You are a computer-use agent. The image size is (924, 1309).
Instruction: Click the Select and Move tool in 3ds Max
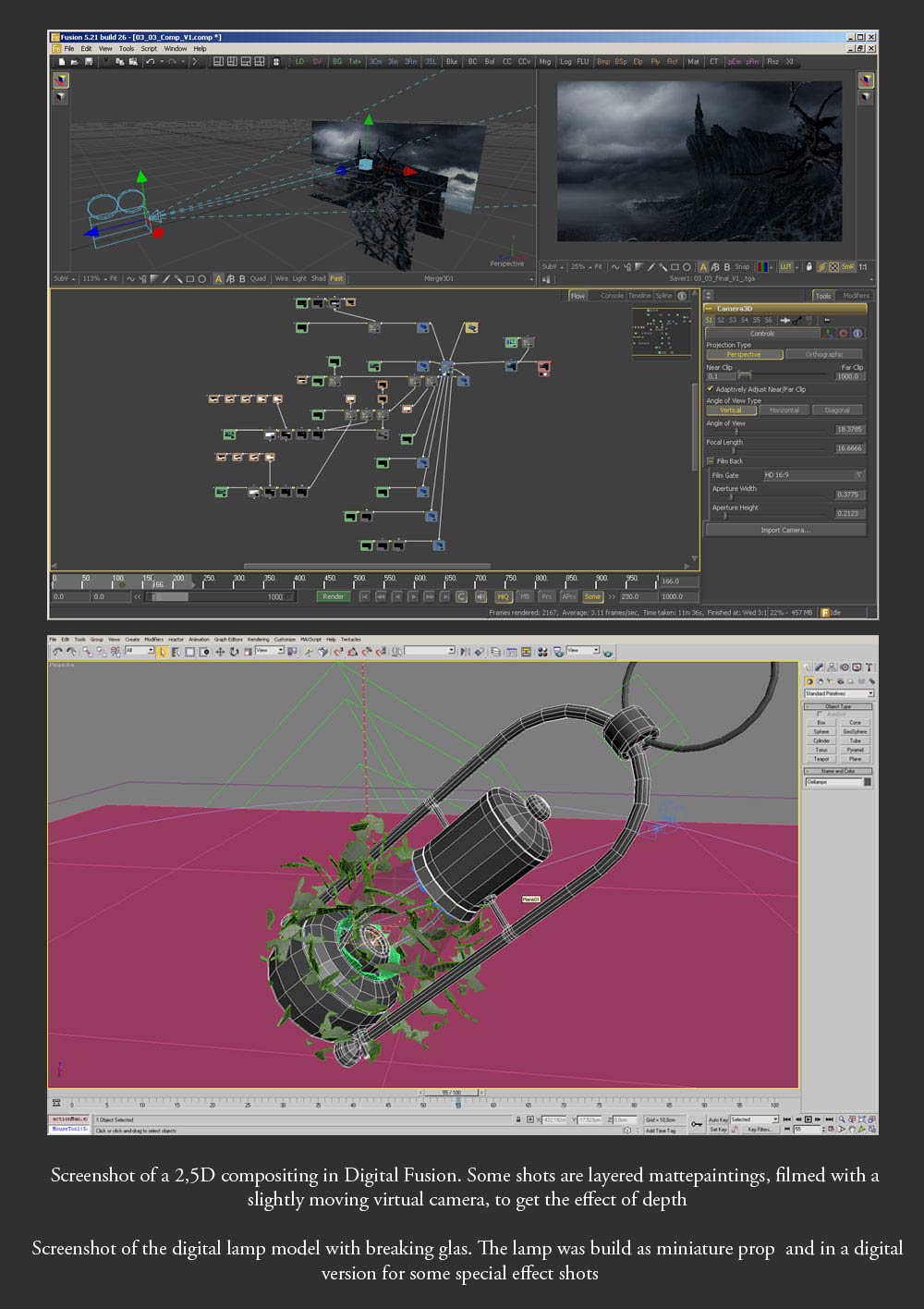pos(220,652)
